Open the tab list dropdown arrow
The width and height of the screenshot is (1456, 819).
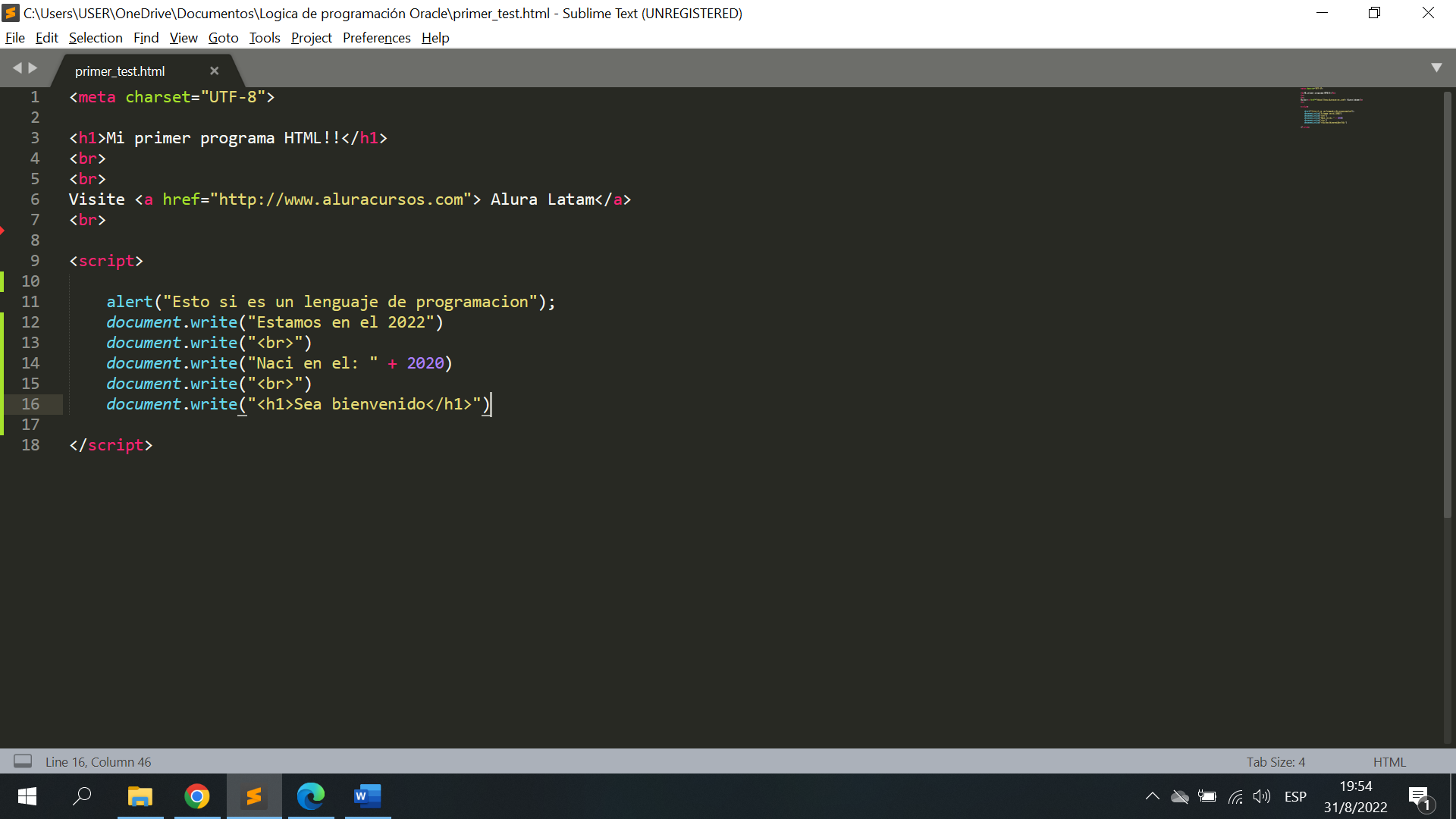1436,67
